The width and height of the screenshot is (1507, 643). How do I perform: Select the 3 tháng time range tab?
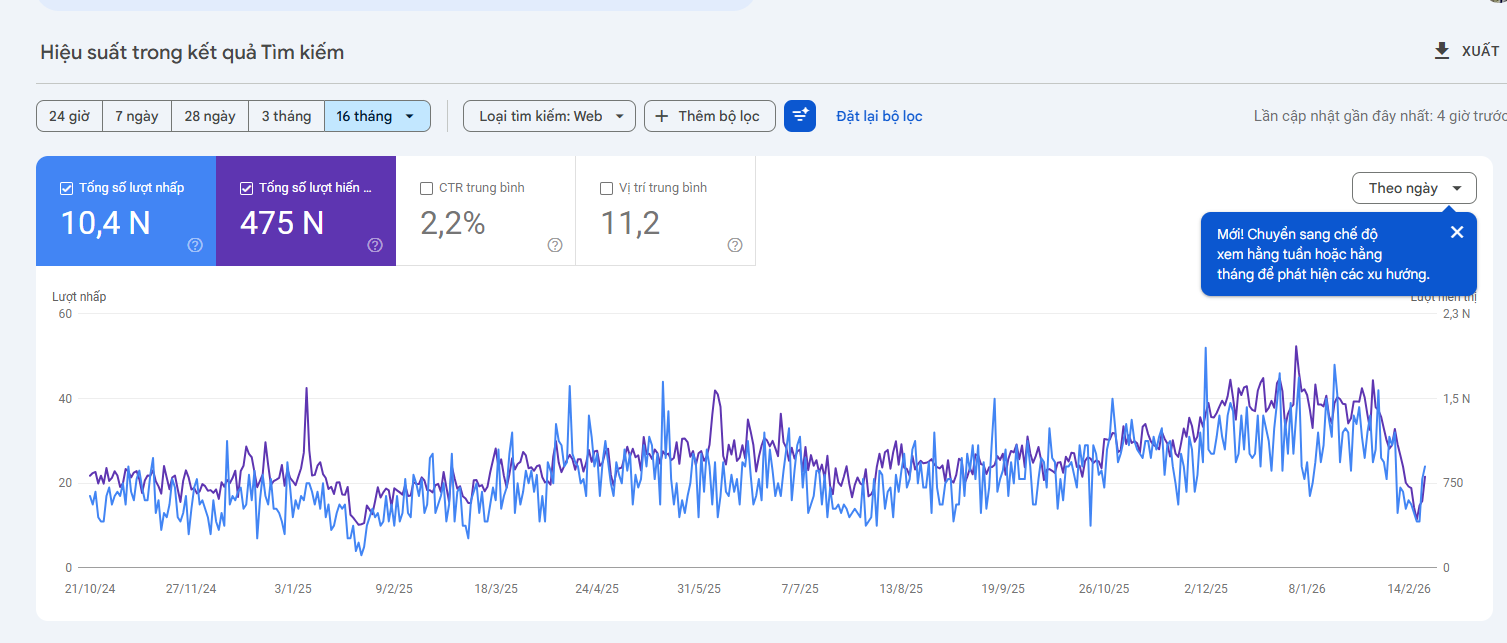[x=286, y=116]
